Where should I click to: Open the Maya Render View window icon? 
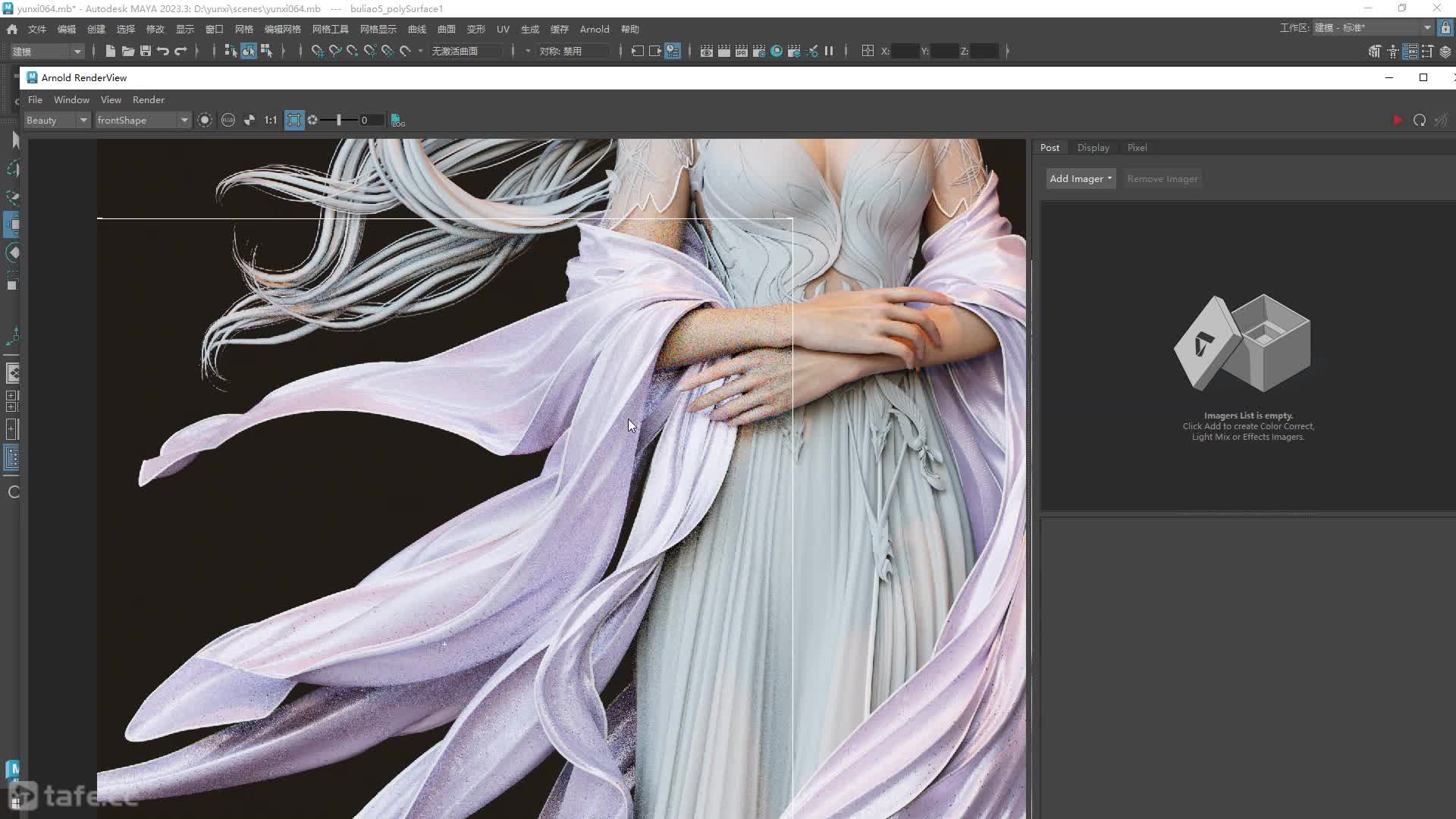706,51
